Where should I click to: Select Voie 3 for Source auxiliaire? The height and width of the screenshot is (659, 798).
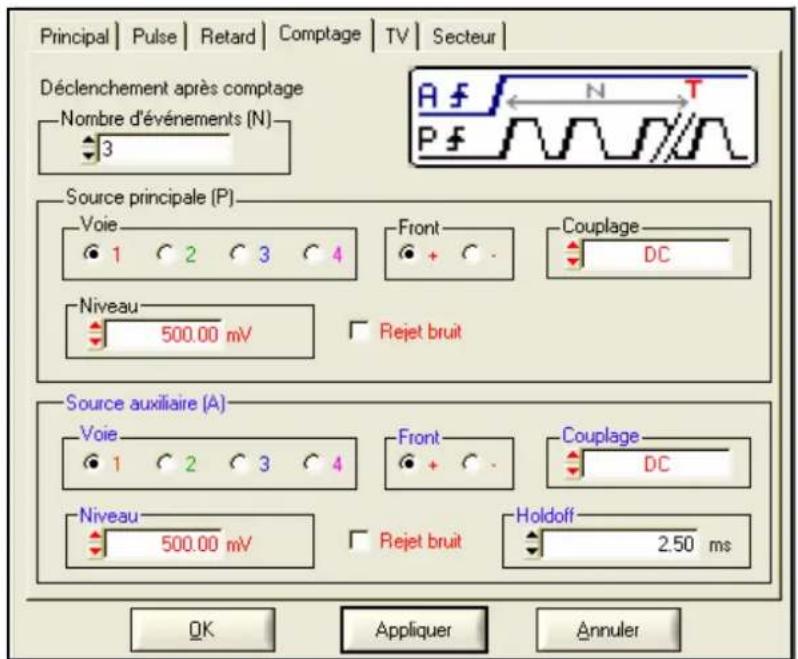coord(238,463)
